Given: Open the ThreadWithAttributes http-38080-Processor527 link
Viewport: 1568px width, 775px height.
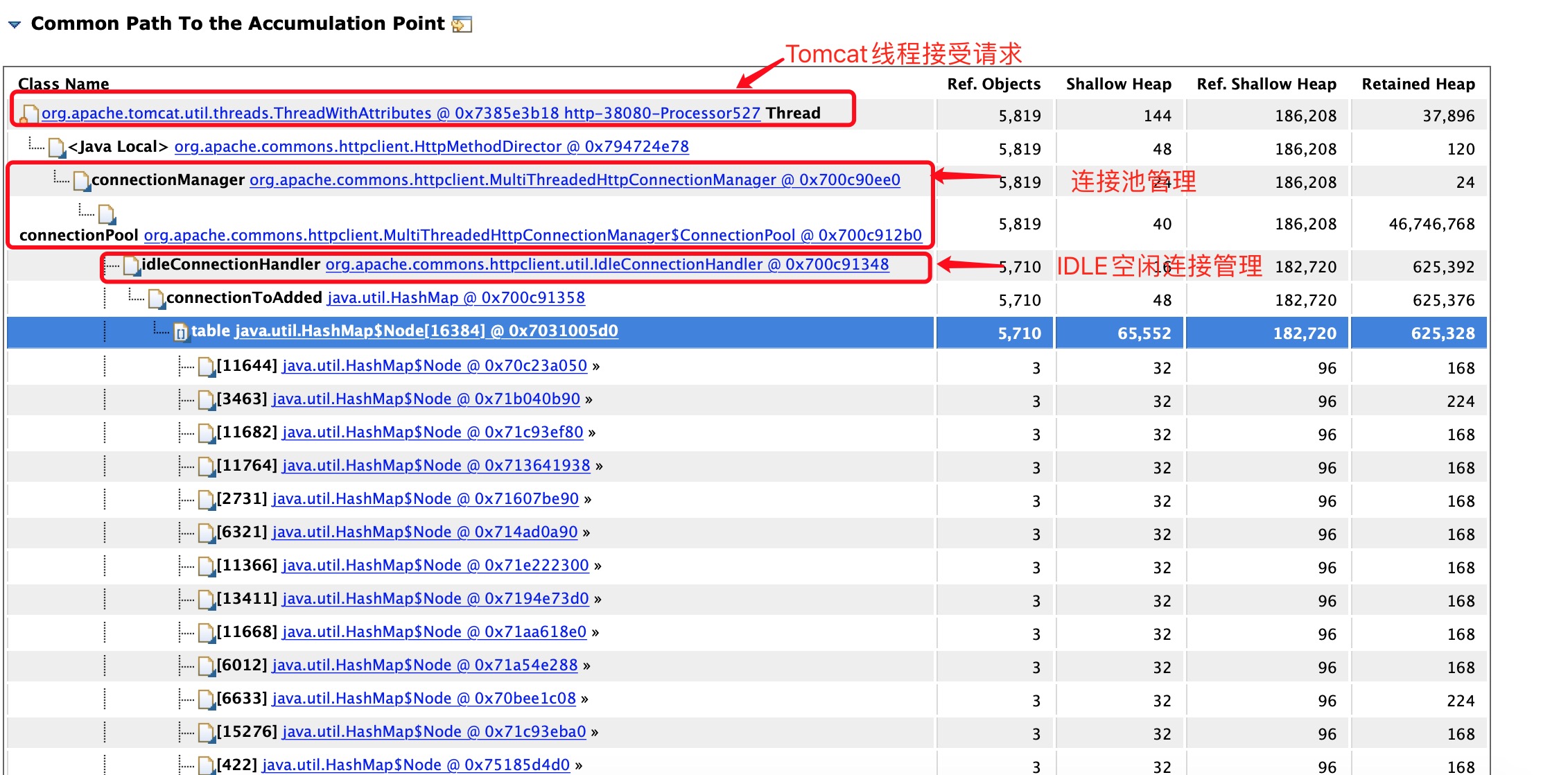Looking at the screenshot, I should click(x=401, y=113).
